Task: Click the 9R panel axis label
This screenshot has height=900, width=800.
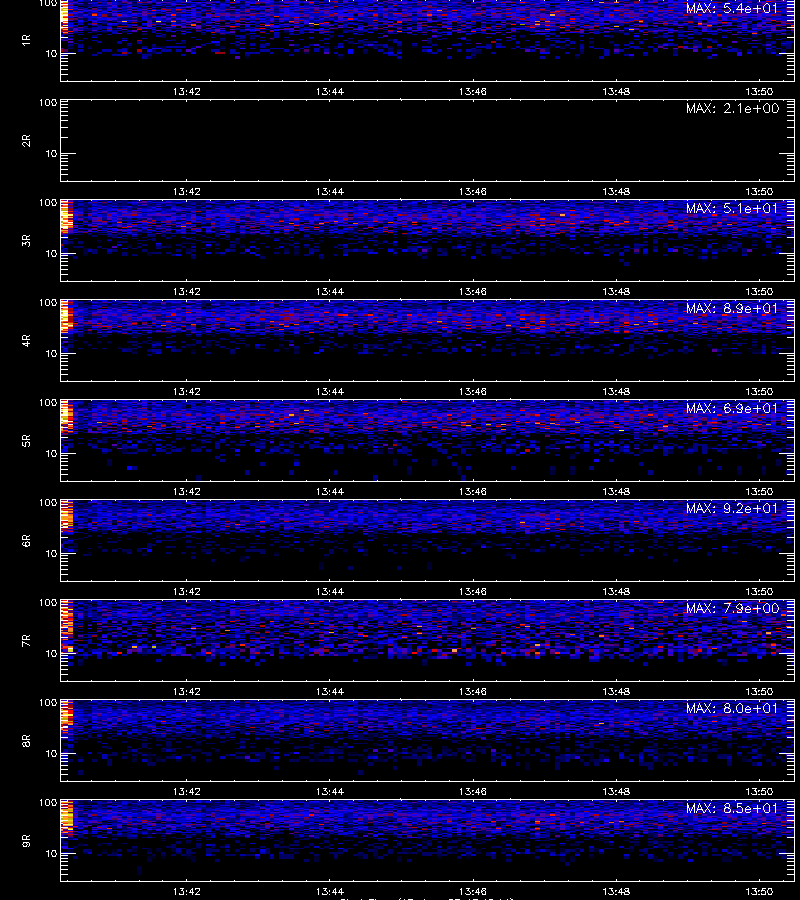Action: pyautogui.click(x=26, y=840)
